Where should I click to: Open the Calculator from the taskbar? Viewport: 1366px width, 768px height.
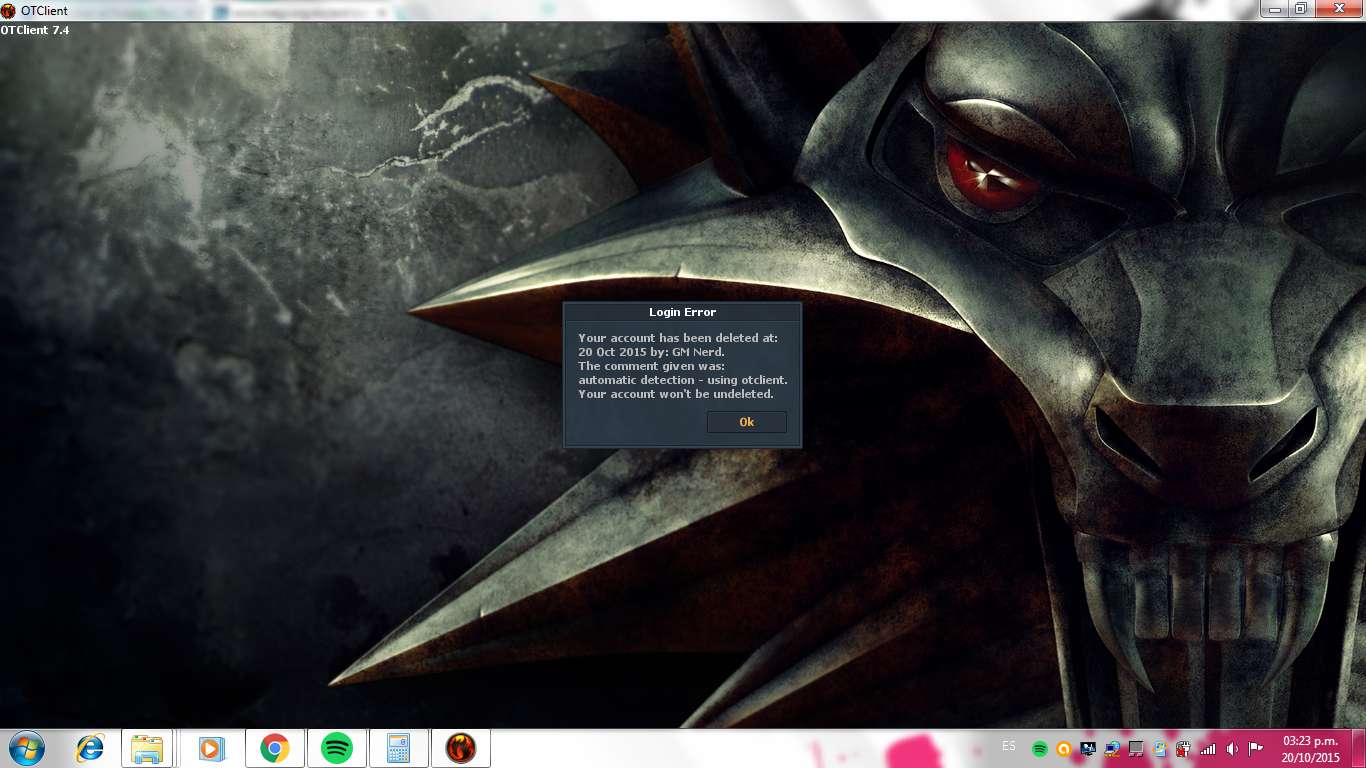click(x=398, y=748)
